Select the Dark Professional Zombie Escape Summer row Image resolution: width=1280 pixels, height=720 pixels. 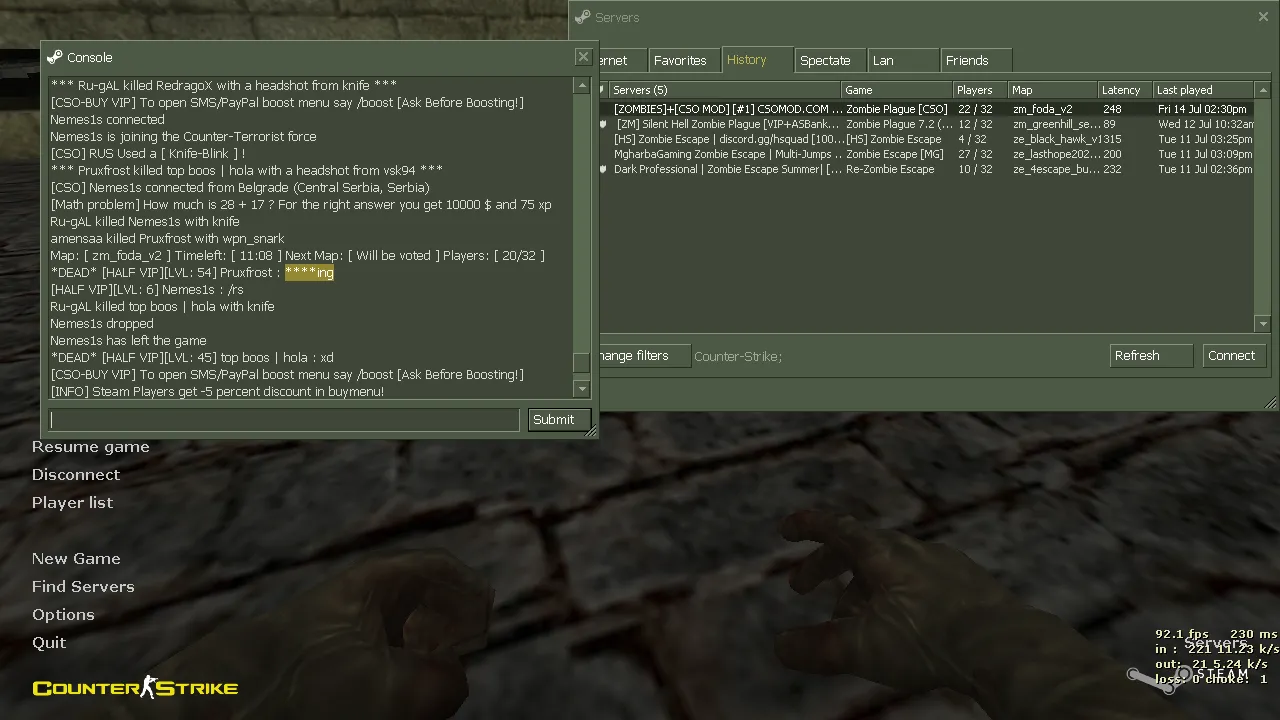click(x=926, y=169)
